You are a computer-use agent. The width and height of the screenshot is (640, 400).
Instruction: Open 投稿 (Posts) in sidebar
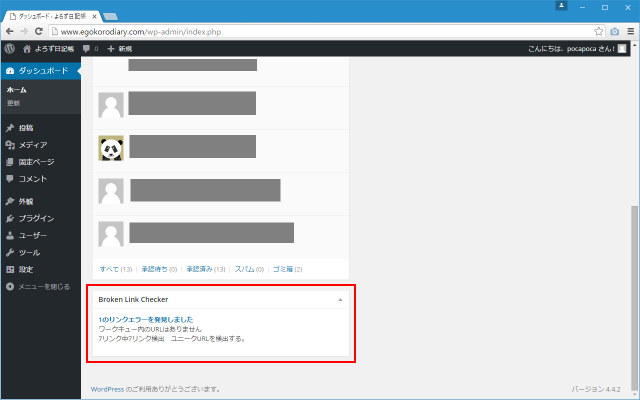[25, 128]
